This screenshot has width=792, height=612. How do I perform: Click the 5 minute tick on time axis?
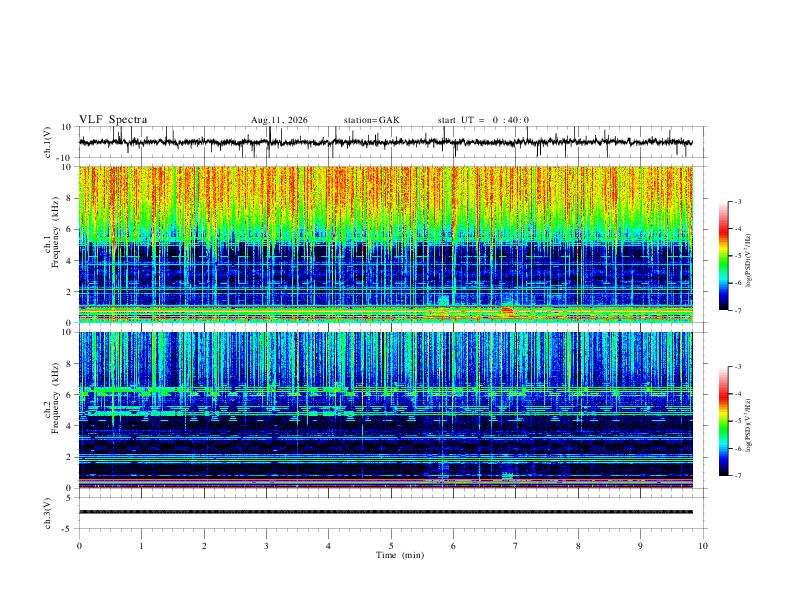click(x=391, y=546)
